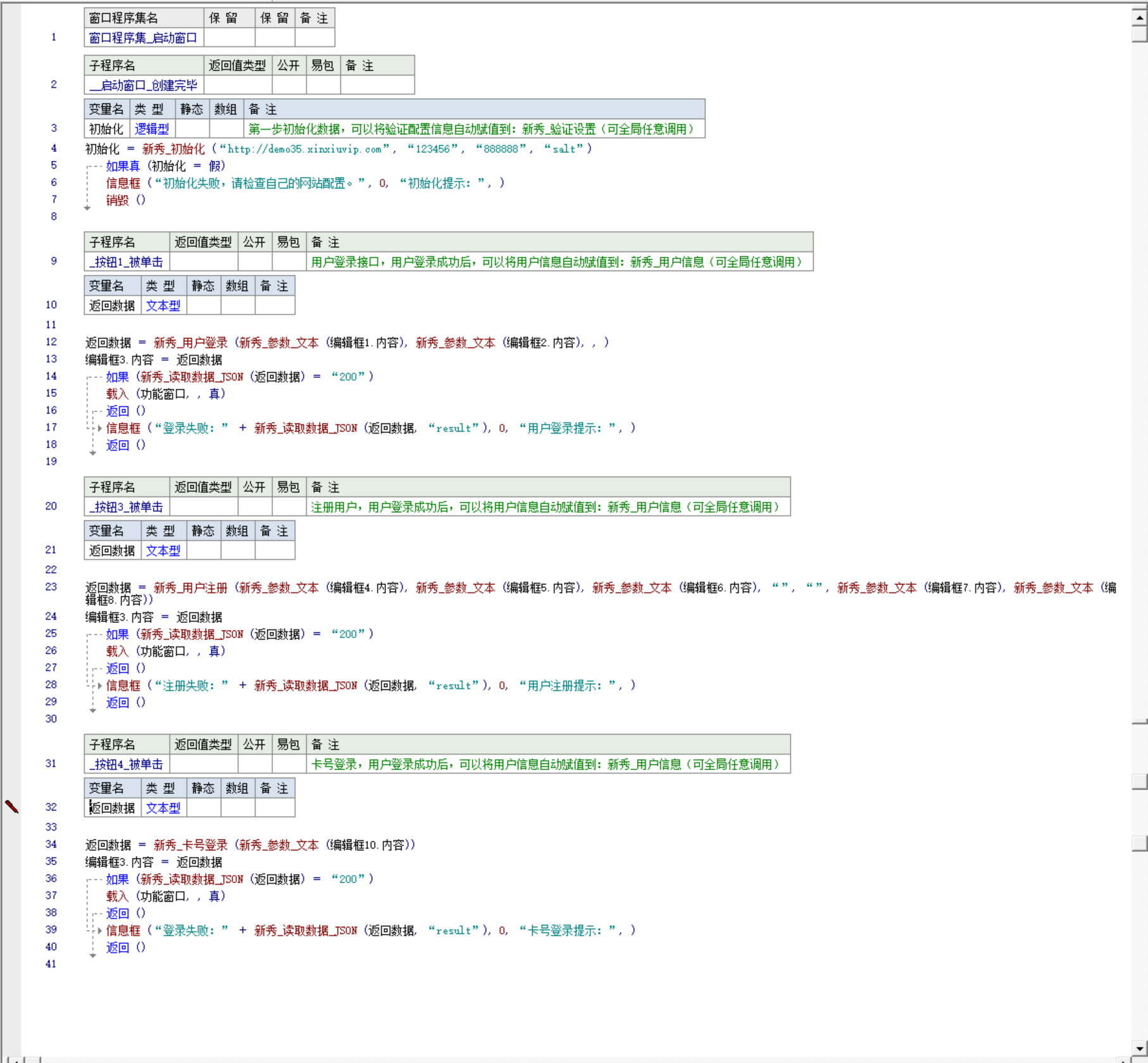
Task: Click the _按钮4_被单击 subroutine name
Action: click(127, 764)
